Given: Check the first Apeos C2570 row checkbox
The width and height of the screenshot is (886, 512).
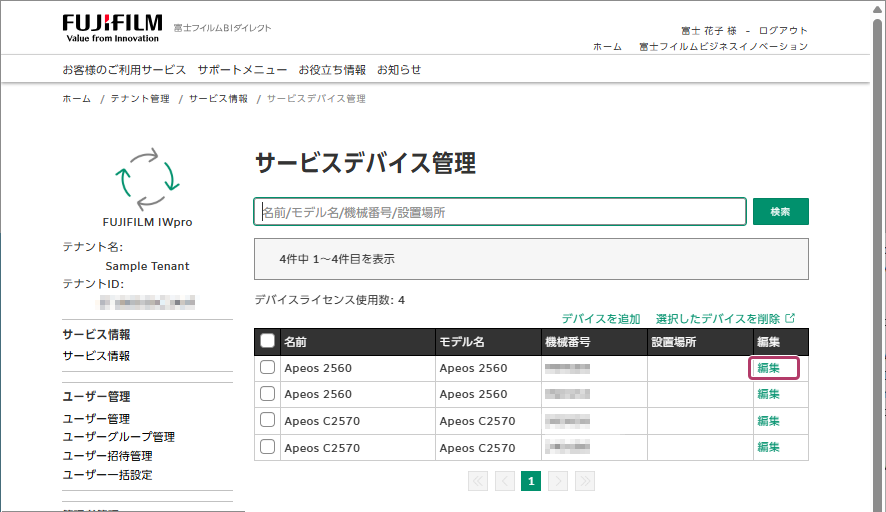Looking at the screenshot, I should (267, 421).
